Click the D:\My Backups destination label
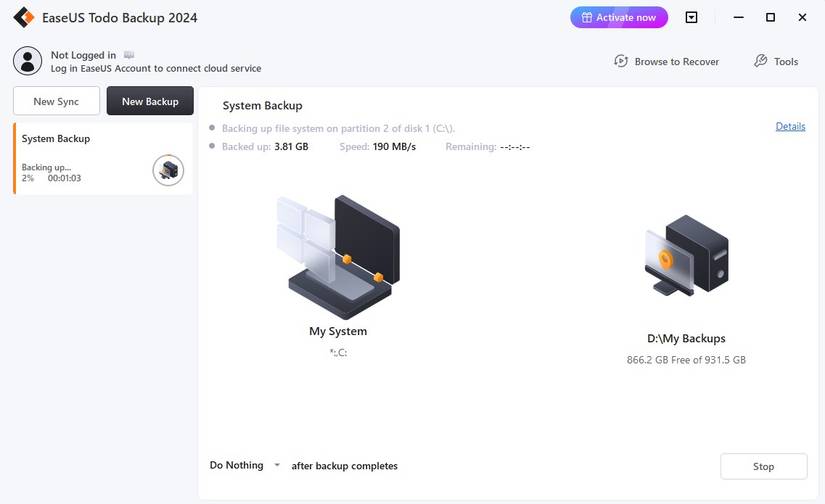 click(x=686, y=338)
